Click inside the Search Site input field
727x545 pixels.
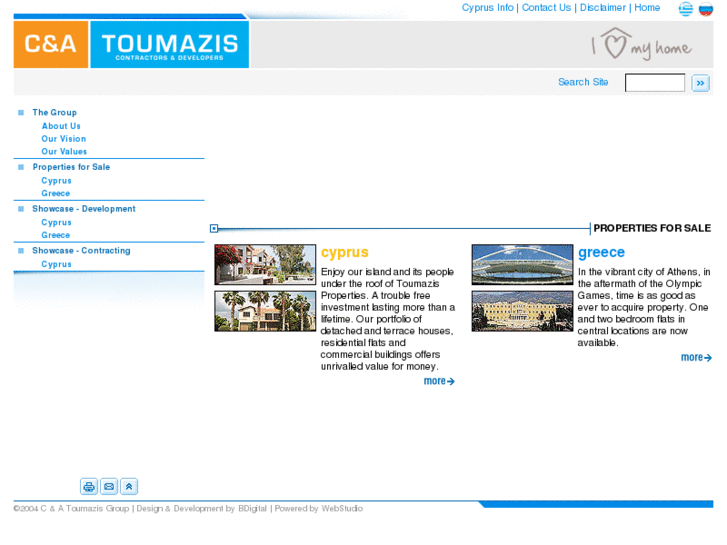(x=655, y=83)
